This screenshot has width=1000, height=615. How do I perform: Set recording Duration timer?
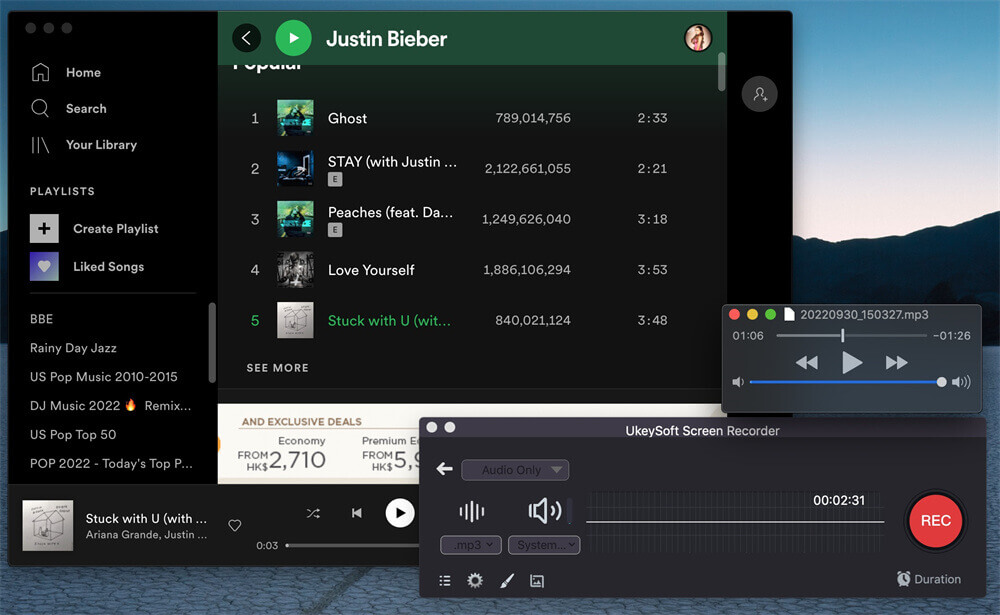click(x=929, y=579)
